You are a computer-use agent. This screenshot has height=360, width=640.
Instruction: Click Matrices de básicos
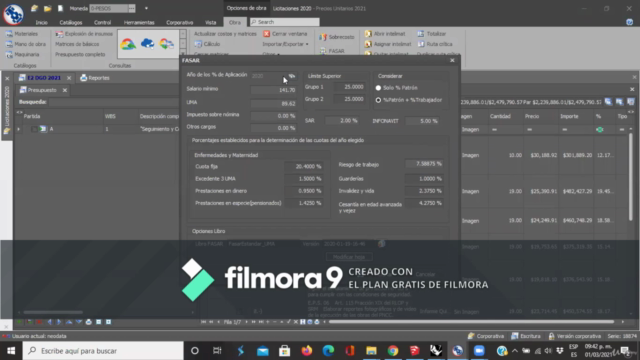[x=77, y=44]
